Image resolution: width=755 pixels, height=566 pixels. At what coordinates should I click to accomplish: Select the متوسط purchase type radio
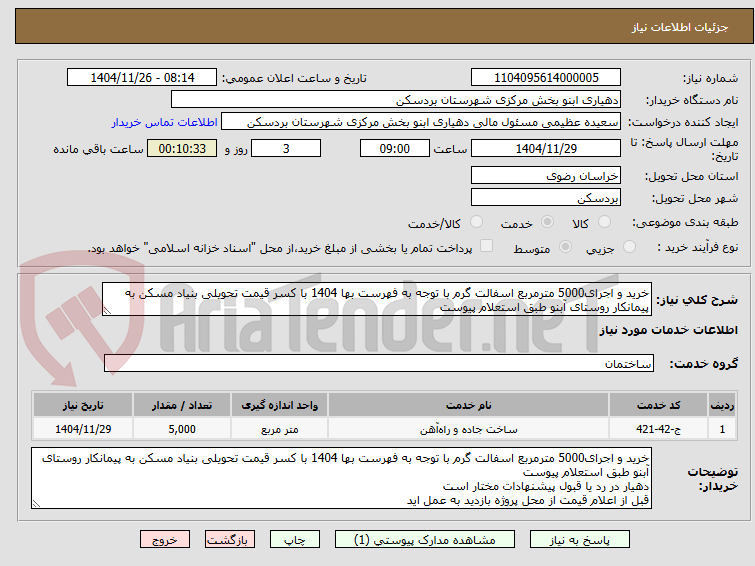[565, 247]
